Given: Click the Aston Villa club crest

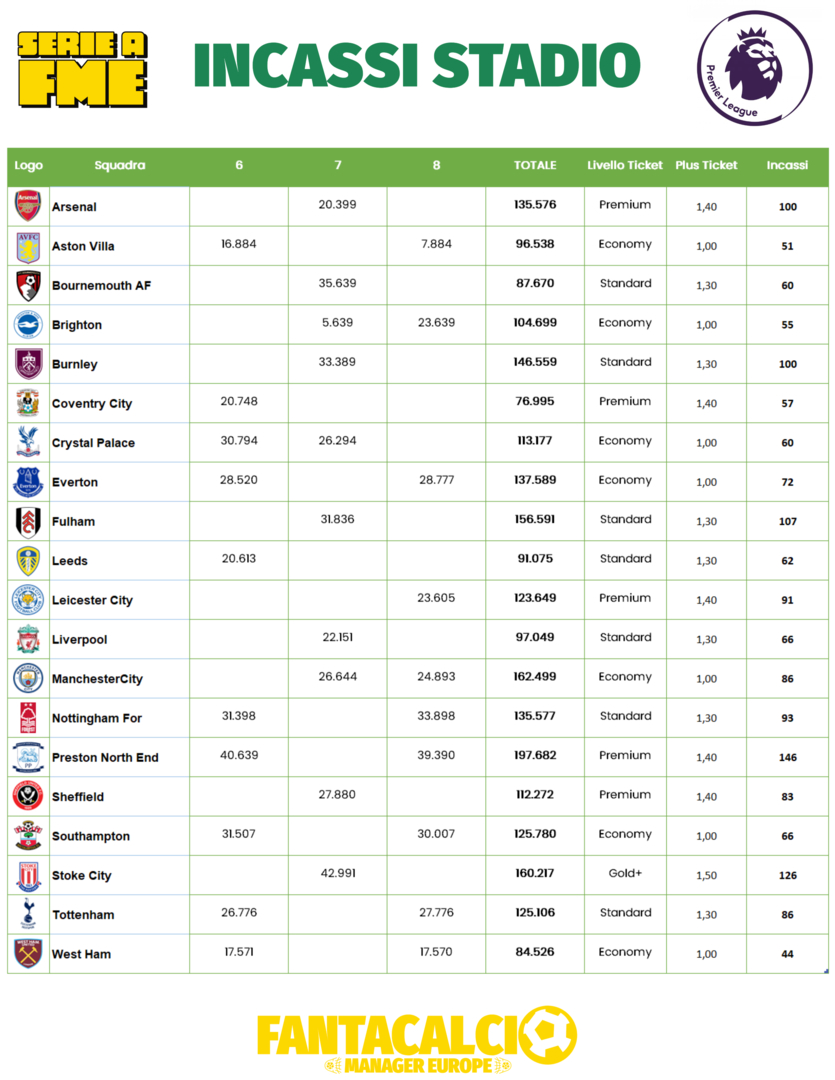Looking at the screenshot, I should pyautogui.click(x=28, y=245).
